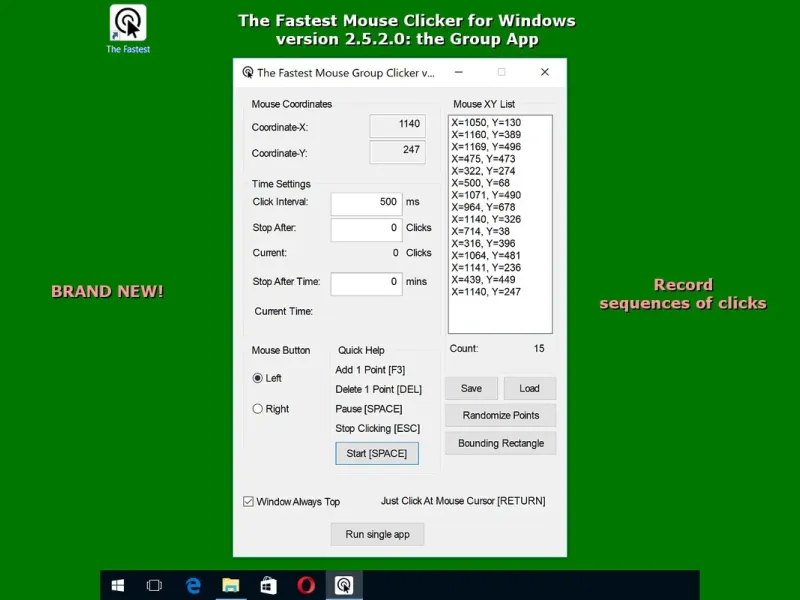Image resolution: width=800 pixels, height=600 pixels.
Task: Click the Stop Clicking [ESC] help text
Action: tap(378, 428)
